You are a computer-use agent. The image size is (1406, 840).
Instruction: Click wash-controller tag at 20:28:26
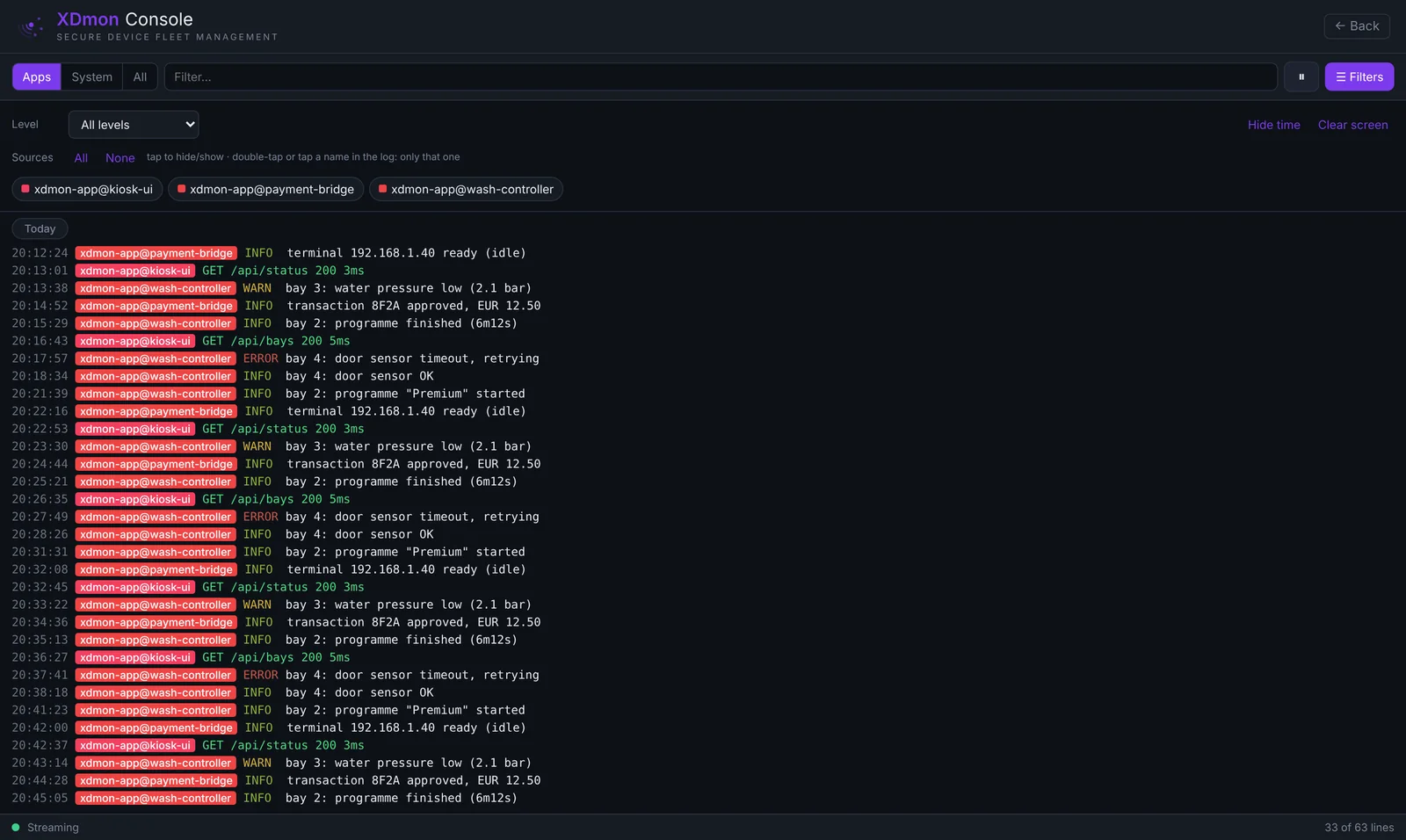pyautogui.click(x=156, y=534)
